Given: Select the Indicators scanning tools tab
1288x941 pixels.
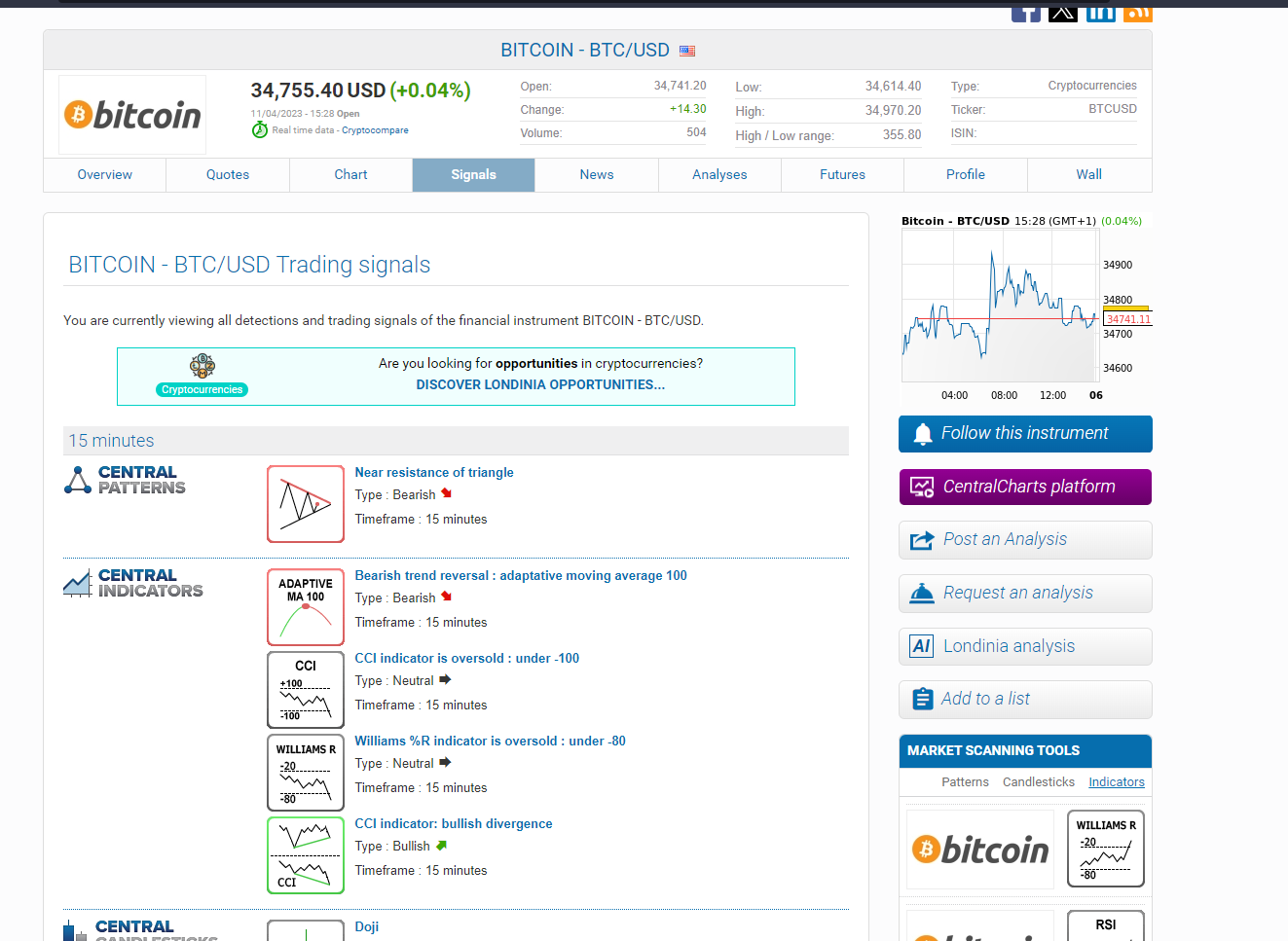Looking at the screenshot, I should click(x=1116, y=782).
